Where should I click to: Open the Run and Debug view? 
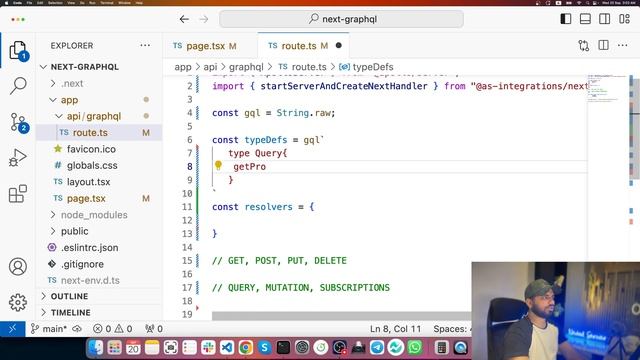click(x=18, y=158)
